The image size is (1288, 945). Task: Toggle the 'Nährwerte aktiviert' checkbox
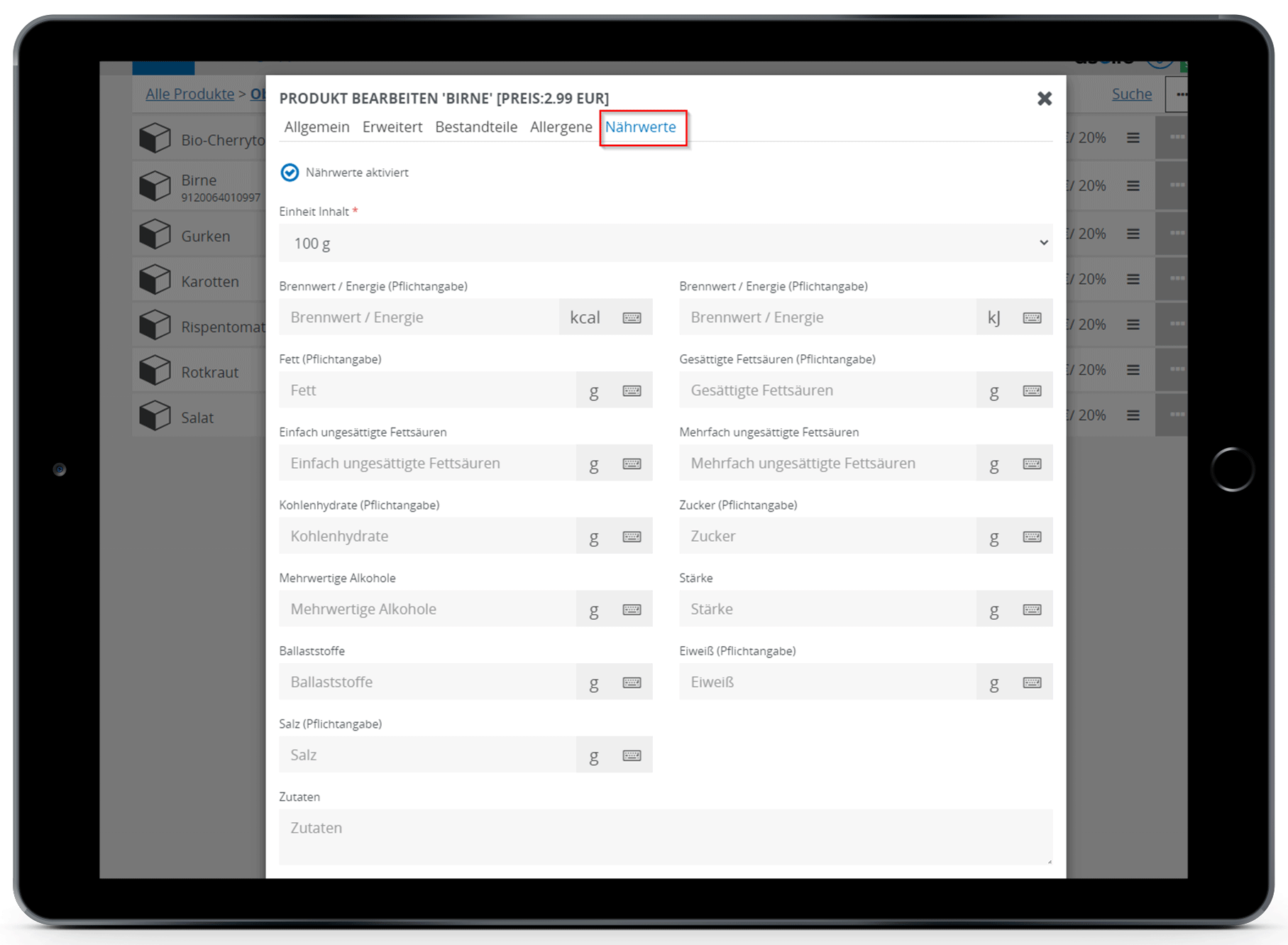[290, 173]
